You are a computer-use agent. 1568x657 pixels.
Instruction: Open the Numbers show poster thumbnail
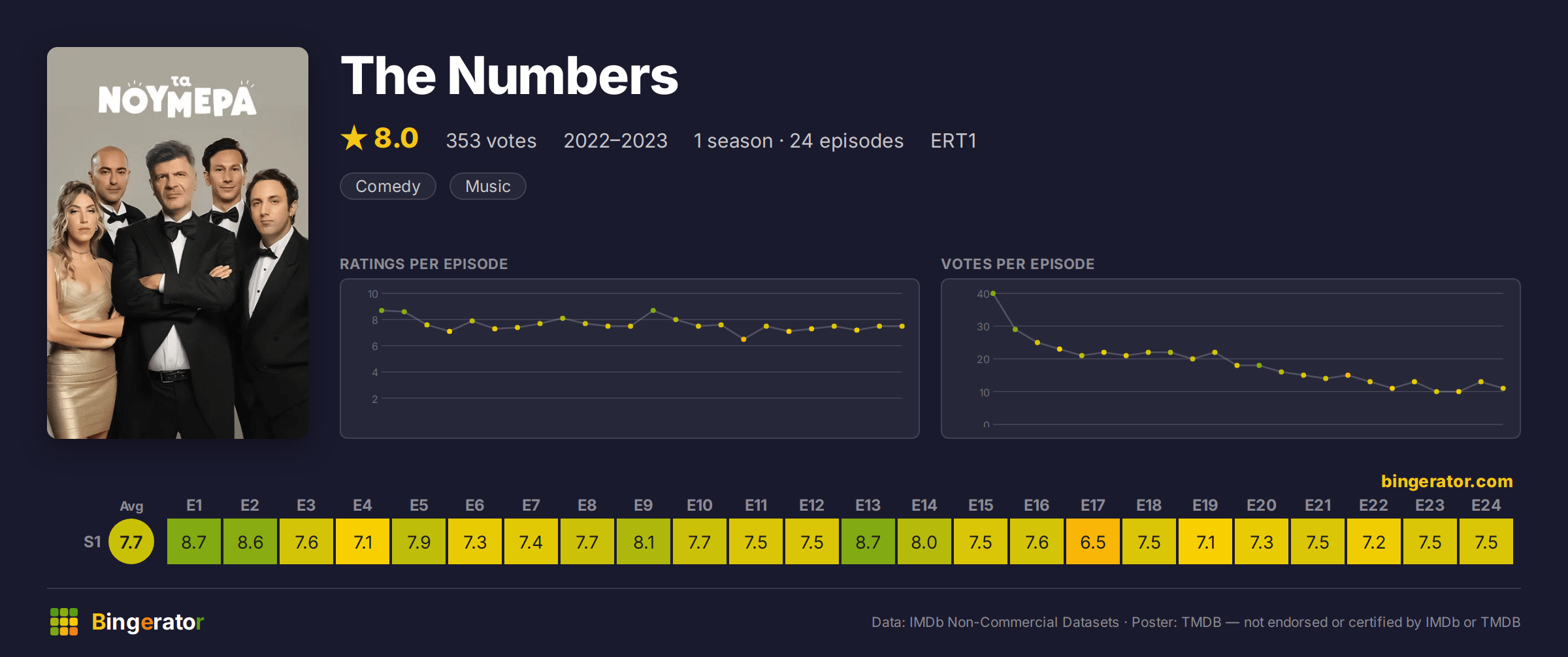[178, 243]
